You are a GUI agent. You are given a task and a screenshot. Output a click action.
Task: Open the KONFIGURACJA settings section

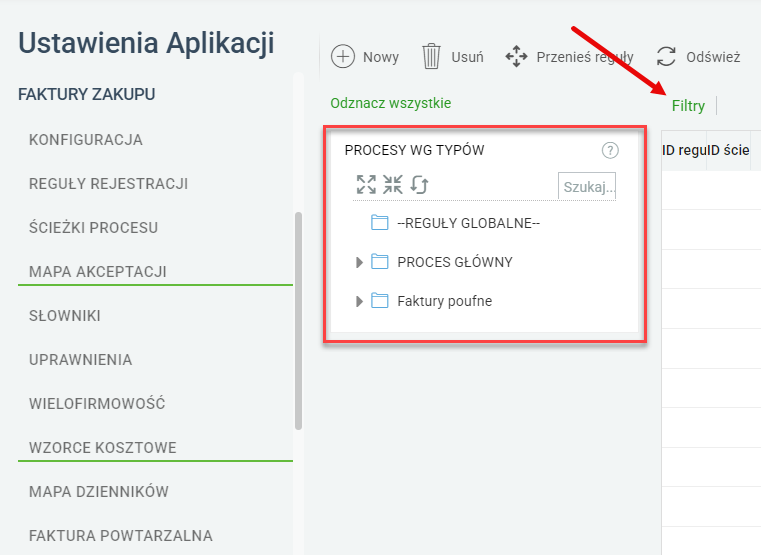[86, 140]
